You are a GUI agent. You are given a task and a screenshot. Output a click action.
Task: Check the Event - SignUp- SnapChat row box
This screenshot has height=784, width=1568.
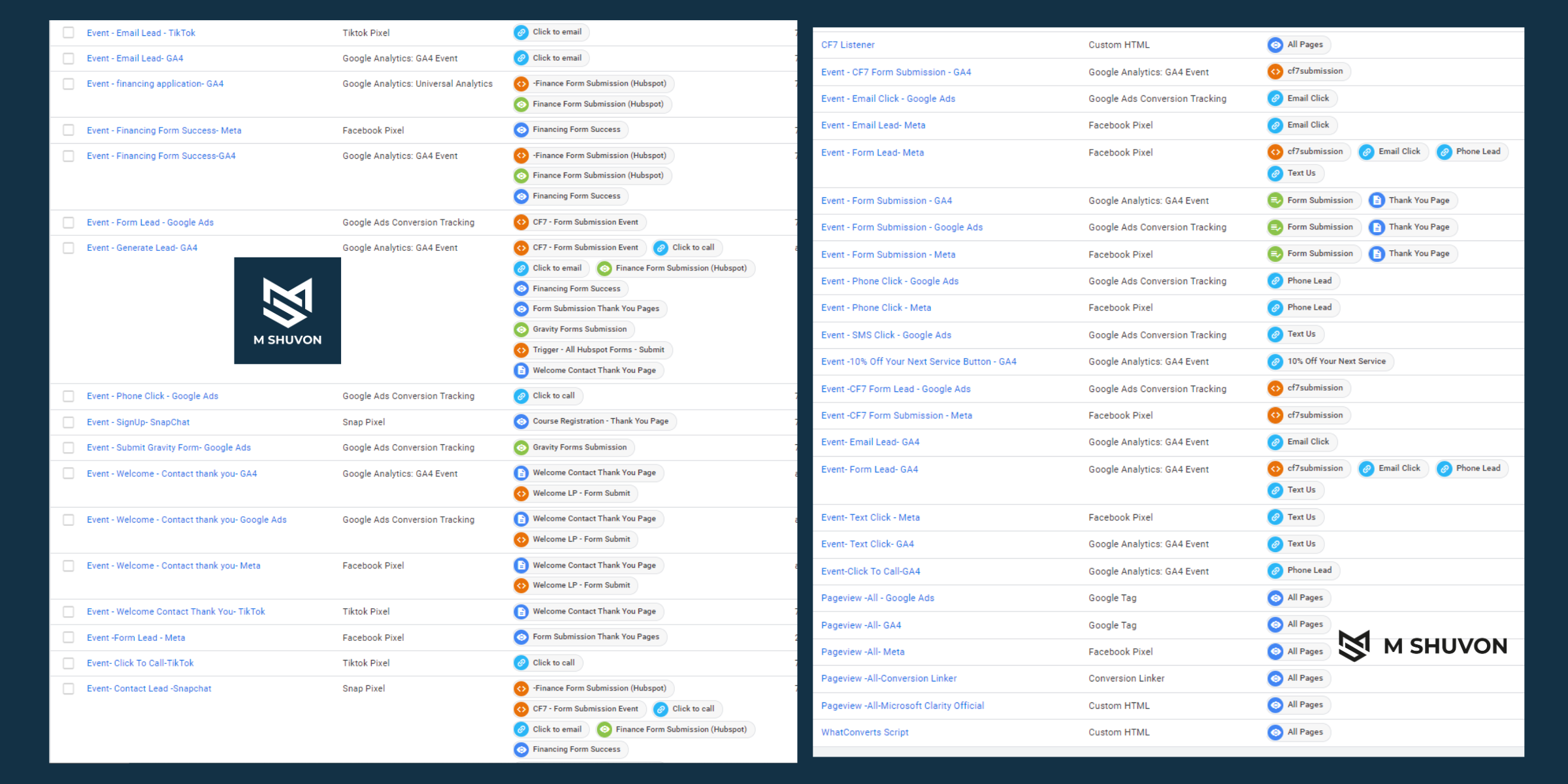pos(69,422)
